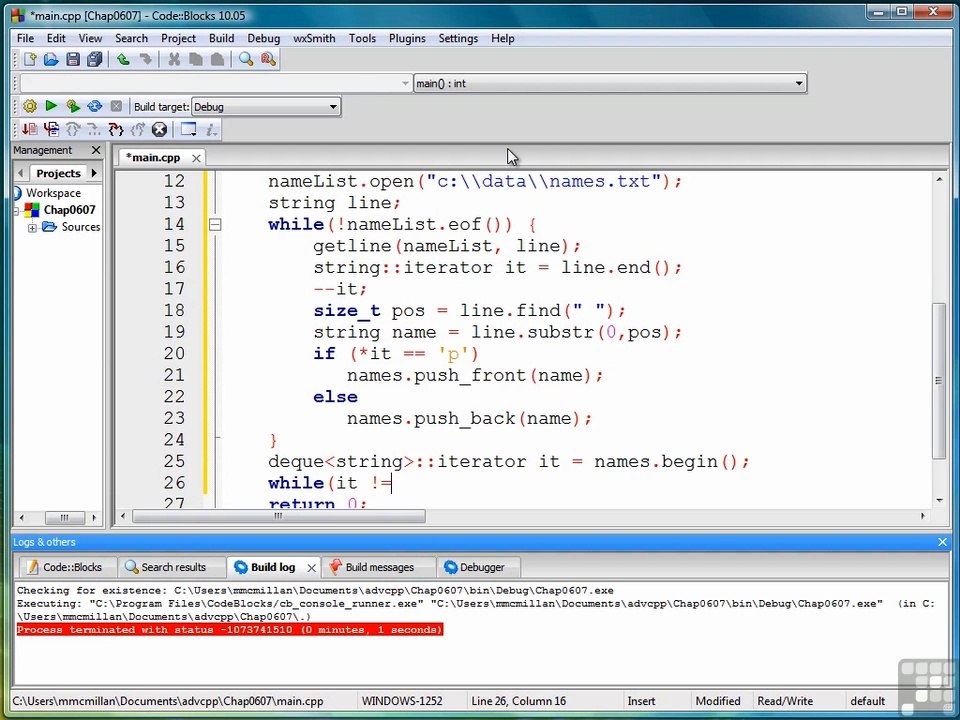Open the Search menu
The height and width of the screenshot is (720, 960).
point(132,38)
